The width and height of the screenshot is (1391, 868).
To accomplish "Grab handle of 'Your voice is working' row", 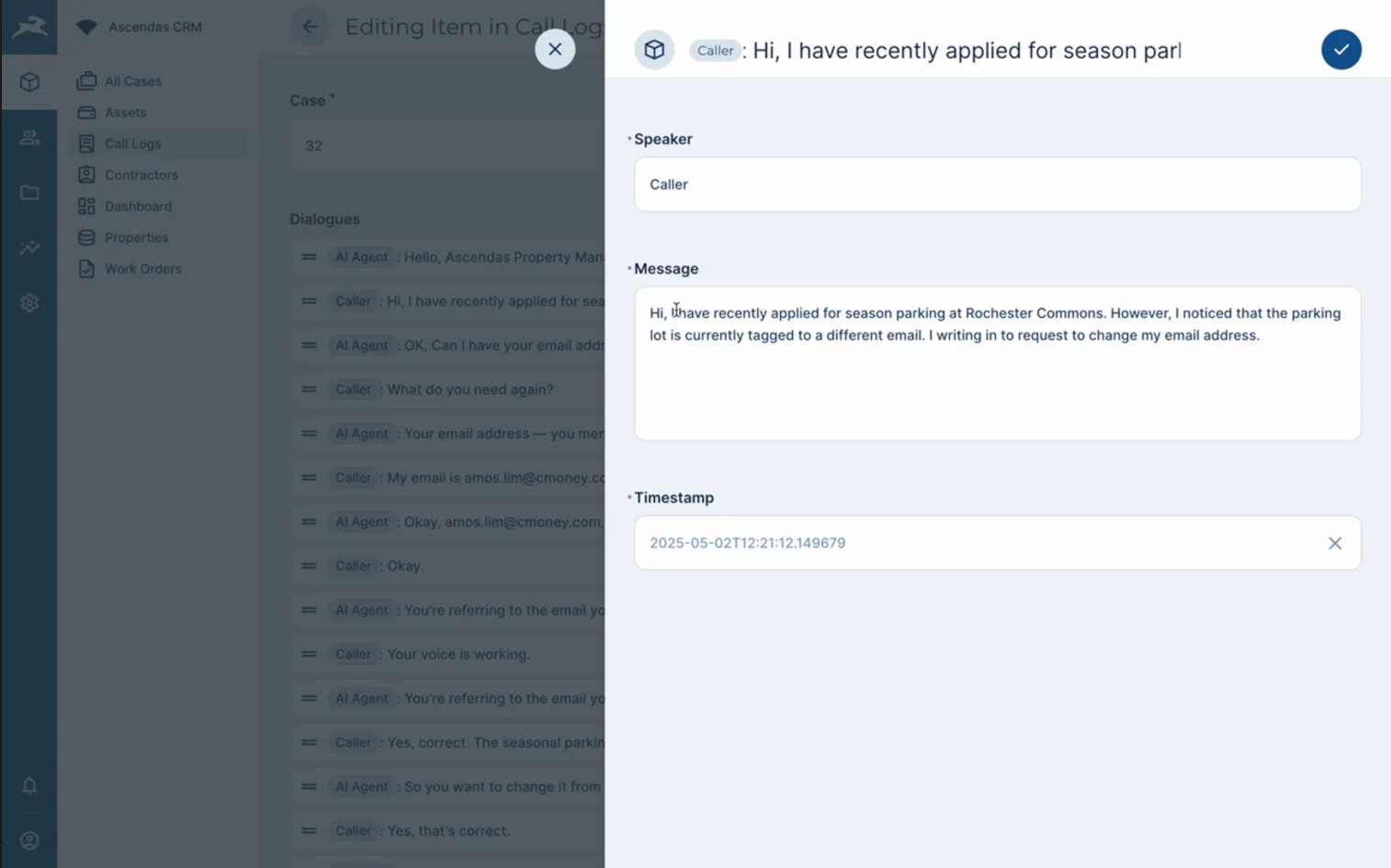I will 309,654.
